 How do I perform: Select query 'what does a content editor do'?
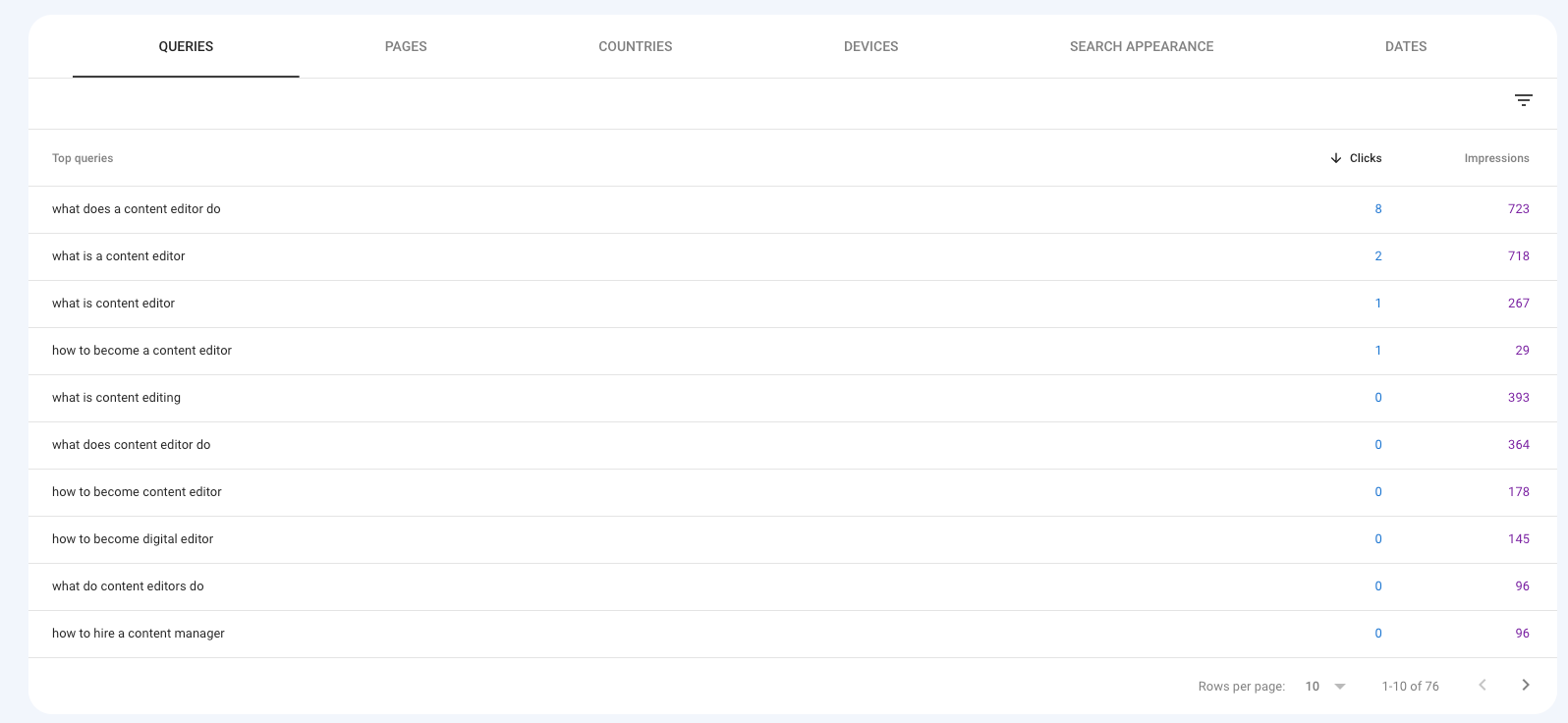[137, 209]
